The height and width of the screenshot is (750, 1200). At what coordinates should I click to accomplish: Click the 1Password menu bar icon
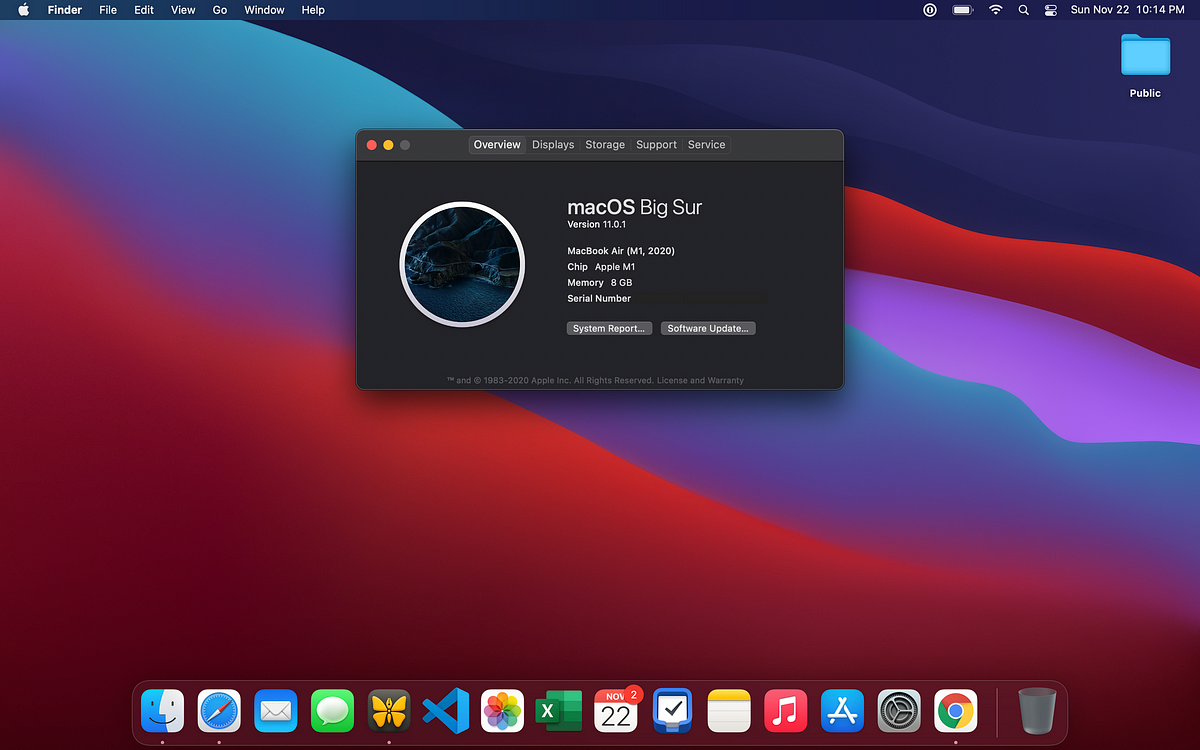pyautogui.click(x=929, y=10)
